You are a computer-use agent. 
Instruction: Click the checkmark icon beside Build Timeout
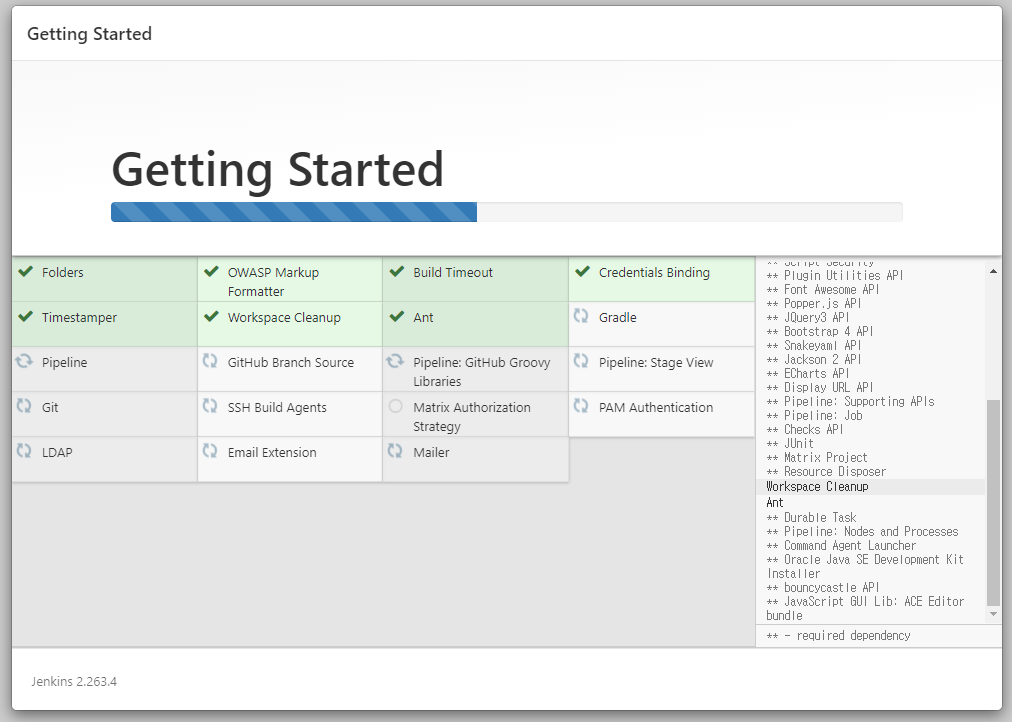[397, 272]
